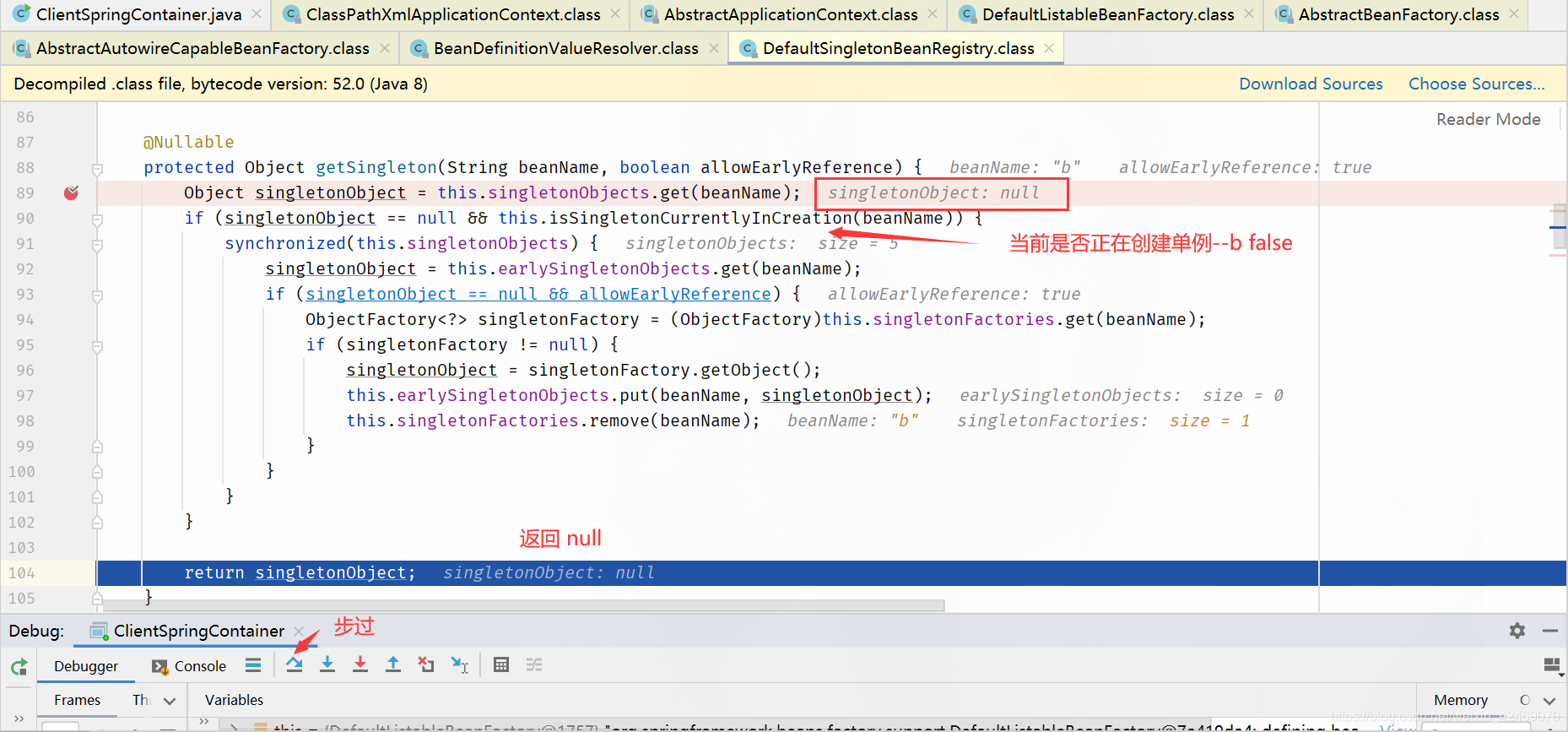Close the ClientSpringContainer.java tab
1568x732 pixels.
[257, 14]
